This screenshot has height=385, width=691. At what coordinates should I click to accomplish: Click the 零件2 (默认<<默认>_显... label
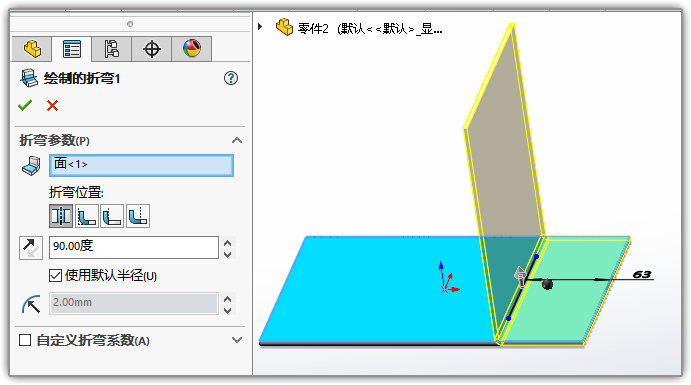pos(370,29)
